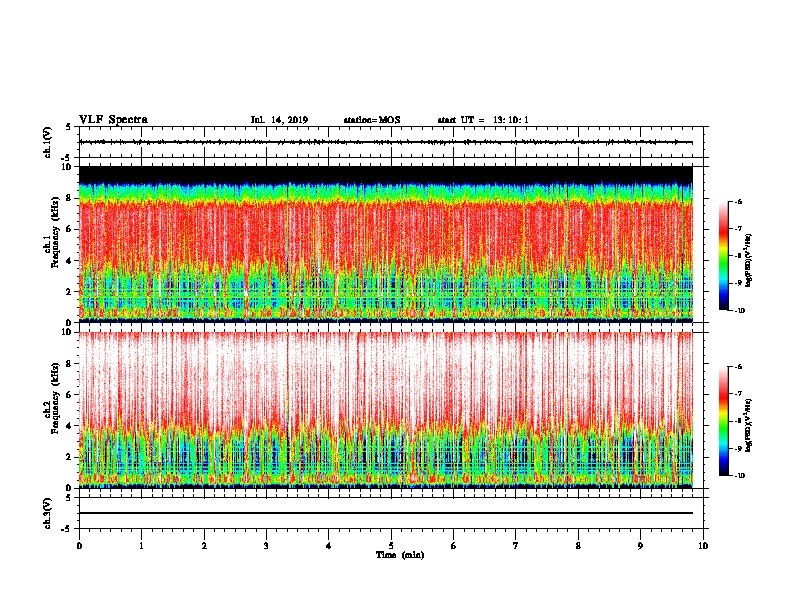
Task: Click the "station=MOS" label
Action: pyautogui.click(x=372, y=120)
